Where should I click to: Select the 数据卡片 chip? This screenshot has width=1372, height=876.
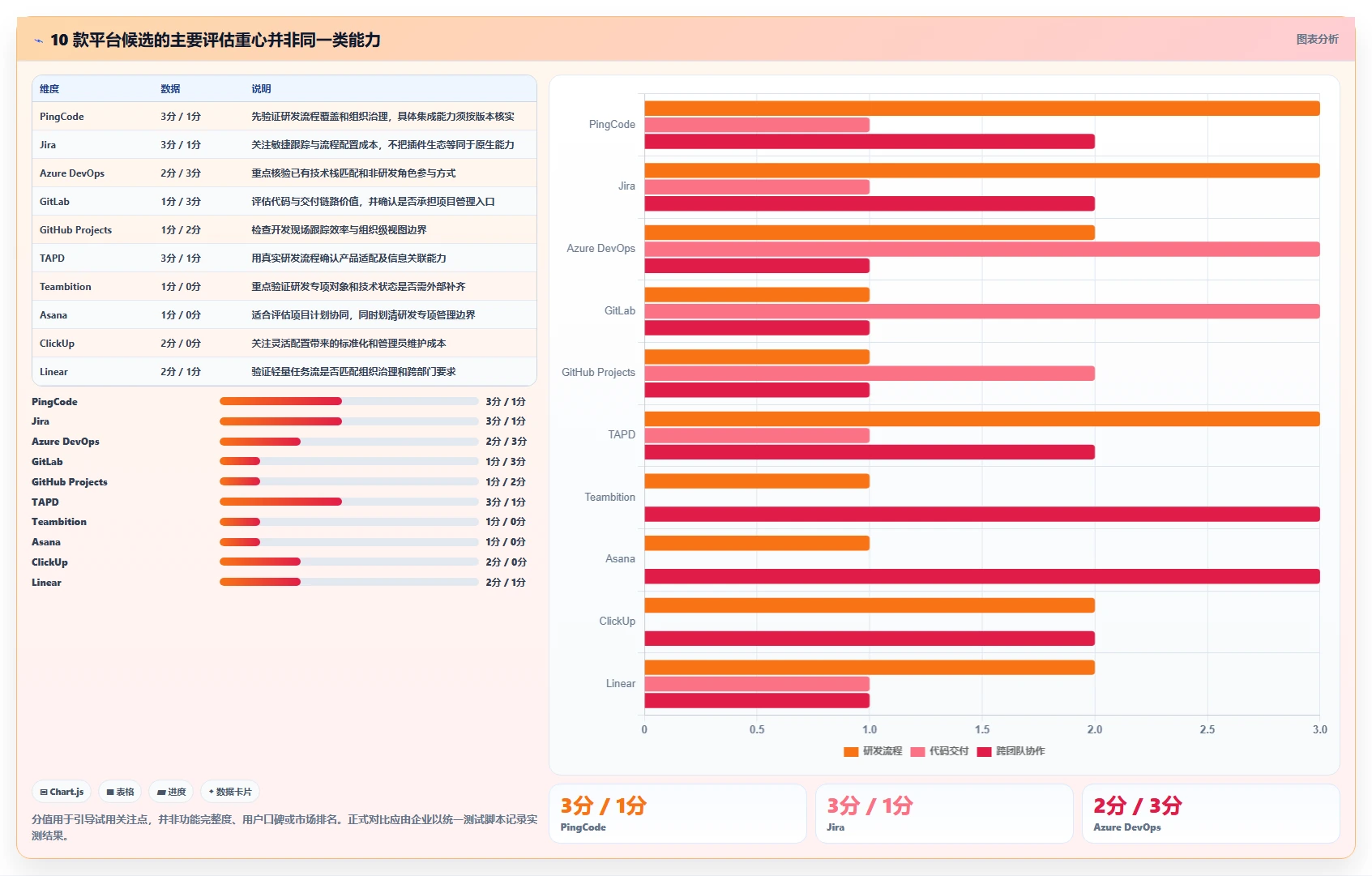[x=230, y=792]
